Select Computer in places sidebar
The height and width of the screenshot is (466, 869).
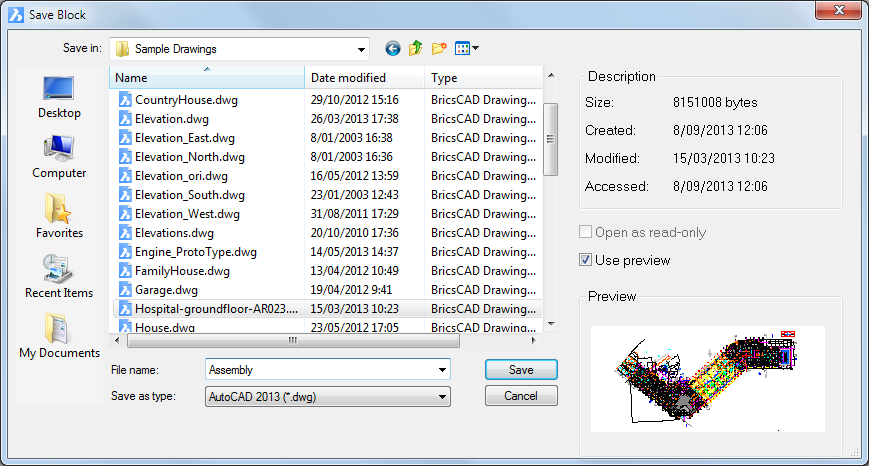coord(59,156)
